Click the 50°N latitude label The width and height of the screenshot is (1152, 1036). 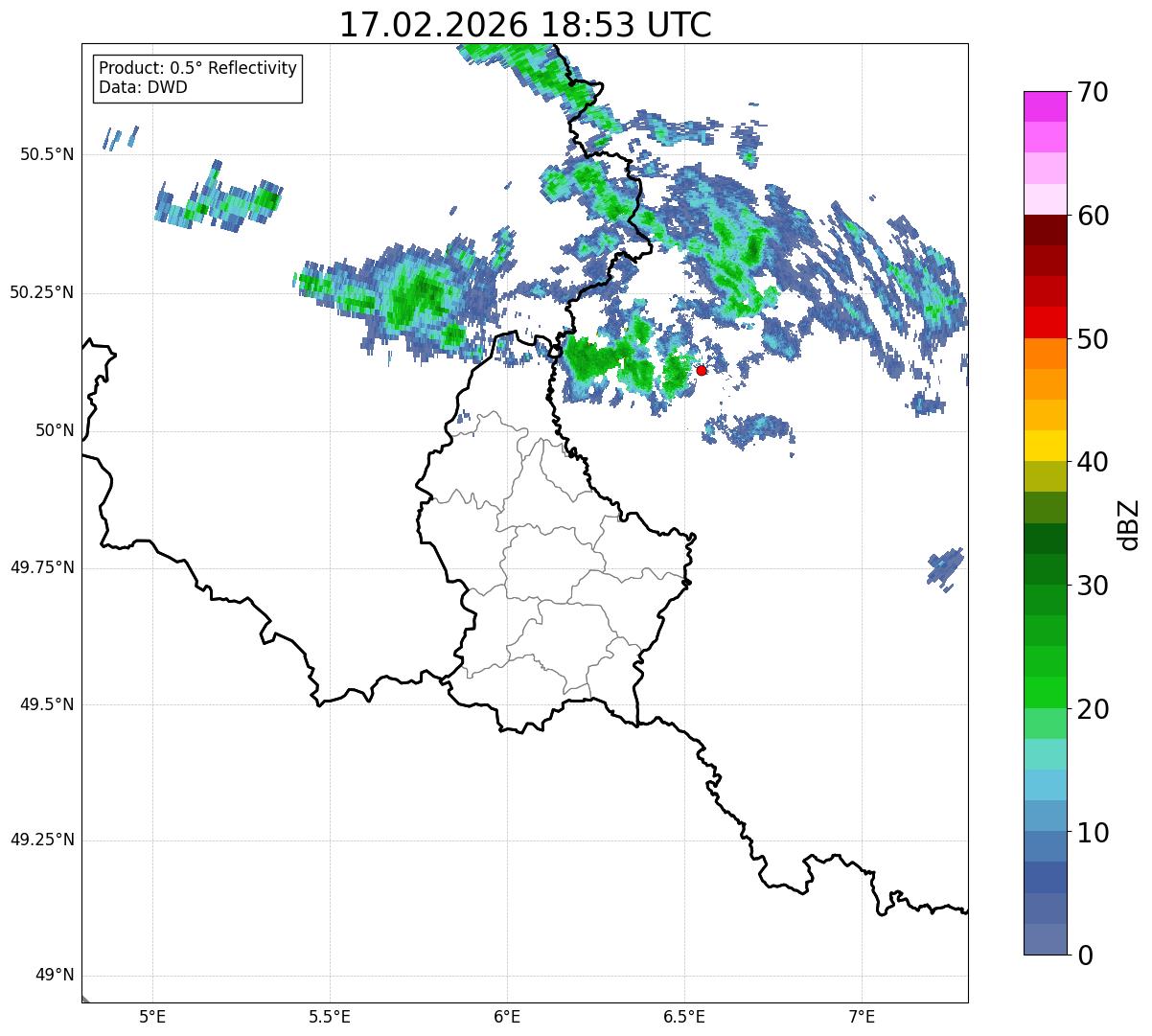[x=55, y=430]
